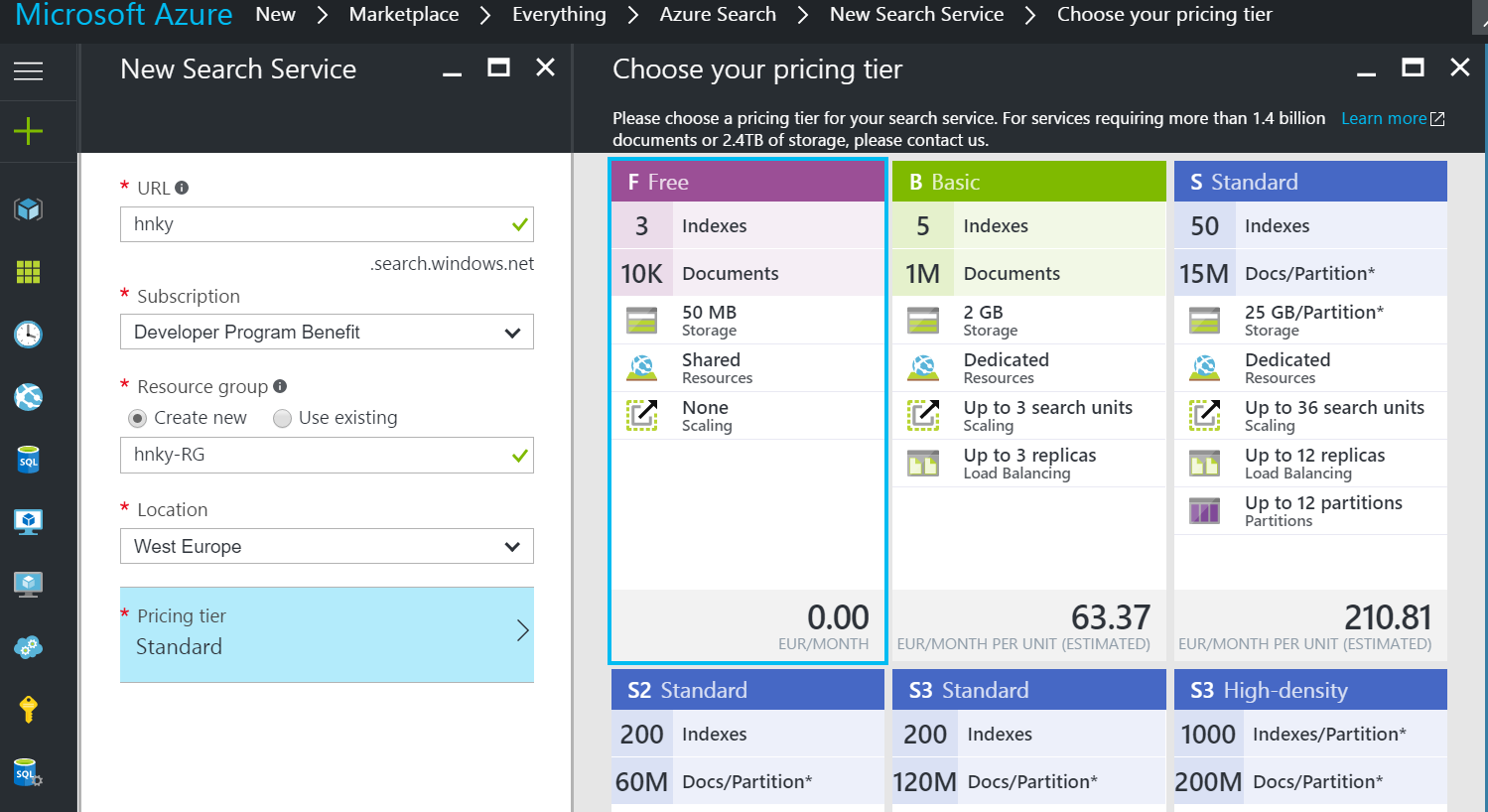Click the 1000 Indexes/Partition row

(x=1310, y=734)
